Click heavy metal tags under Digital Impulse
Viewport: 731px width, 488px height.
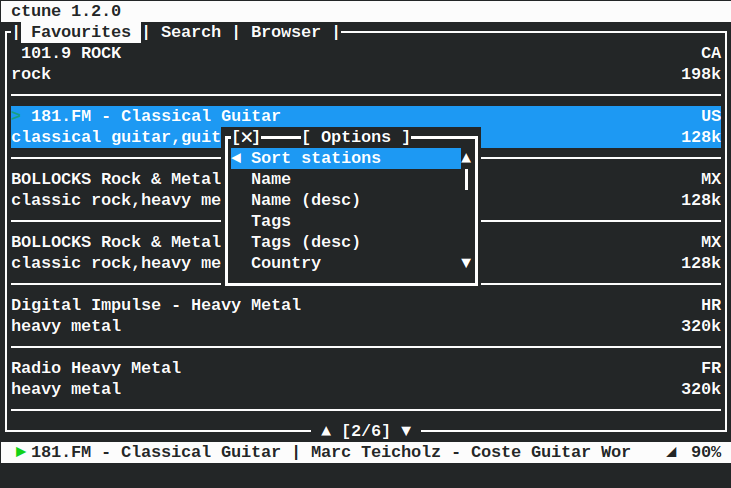pyautogui.click(x=66, y=326)
